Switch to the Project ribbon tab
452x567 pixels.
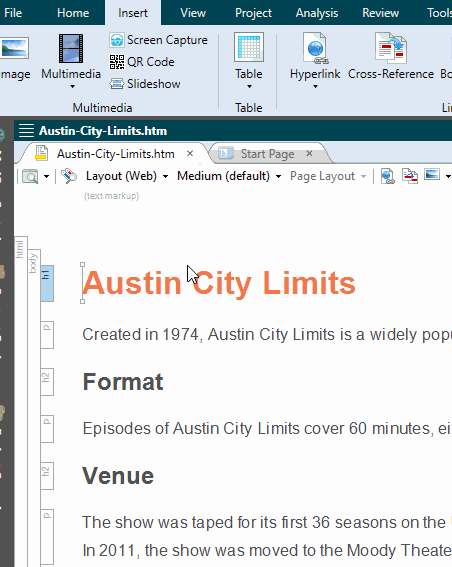pyautogui.click(x=253, y=13)
